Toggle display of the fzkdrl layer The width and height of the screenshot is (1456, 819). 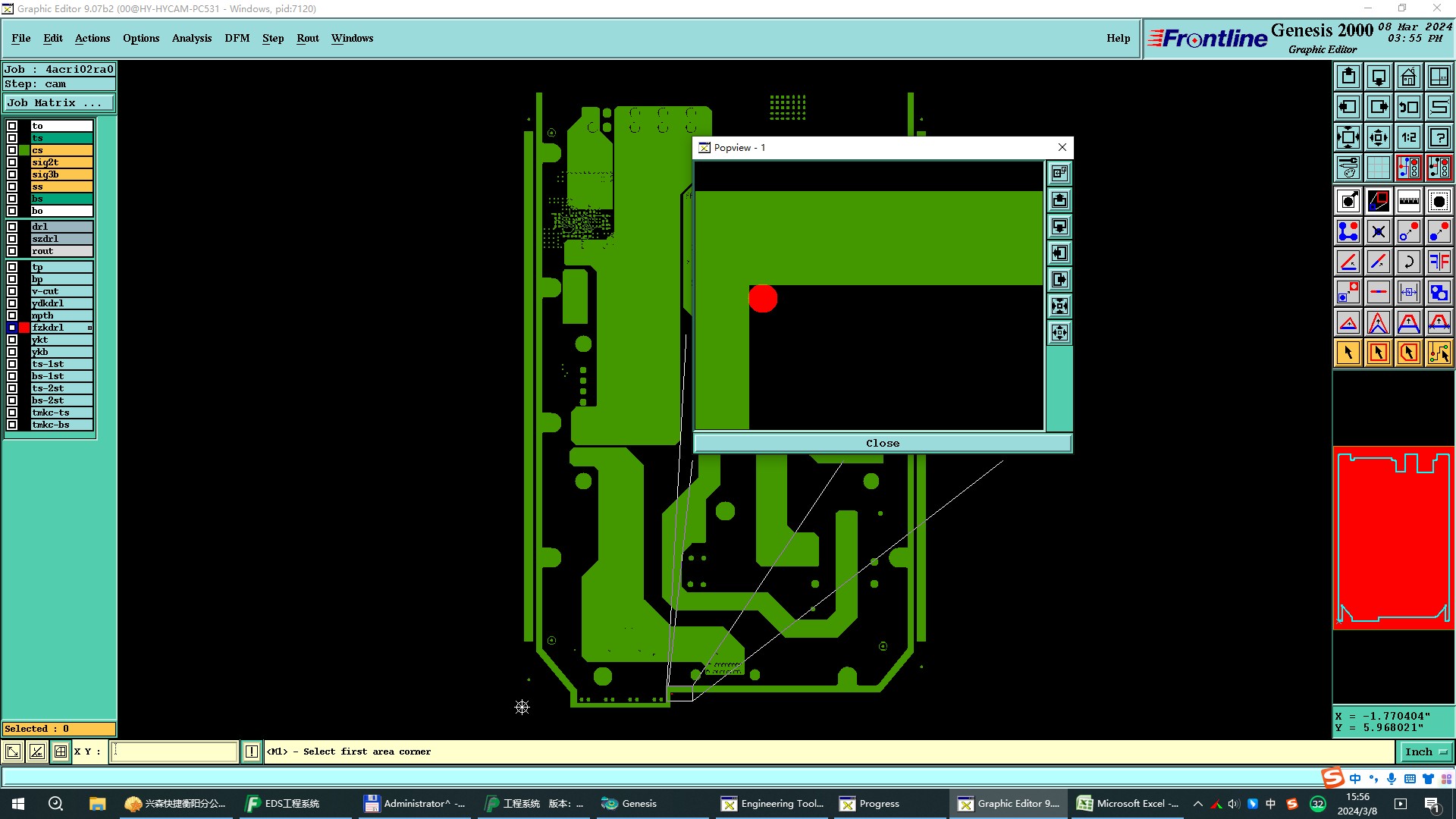click(12, 328)
